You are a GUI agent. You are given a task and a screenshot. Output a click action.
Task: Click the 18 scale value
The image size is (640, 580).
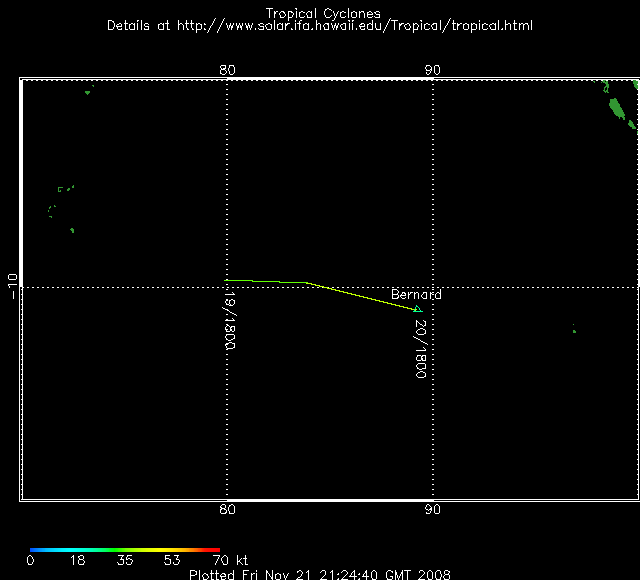pyautogui.click(x=77, y=560)
